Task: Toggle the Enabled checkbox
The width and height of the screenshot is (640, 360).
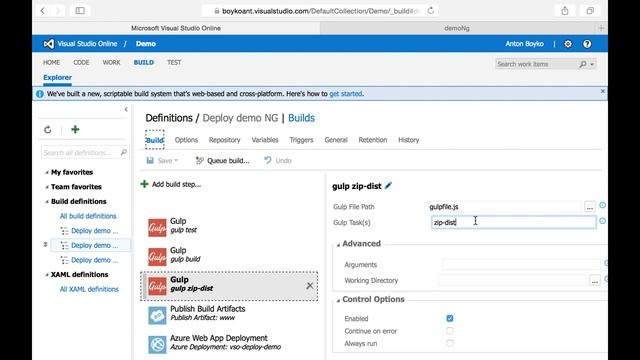Action: tap(449, 318)
